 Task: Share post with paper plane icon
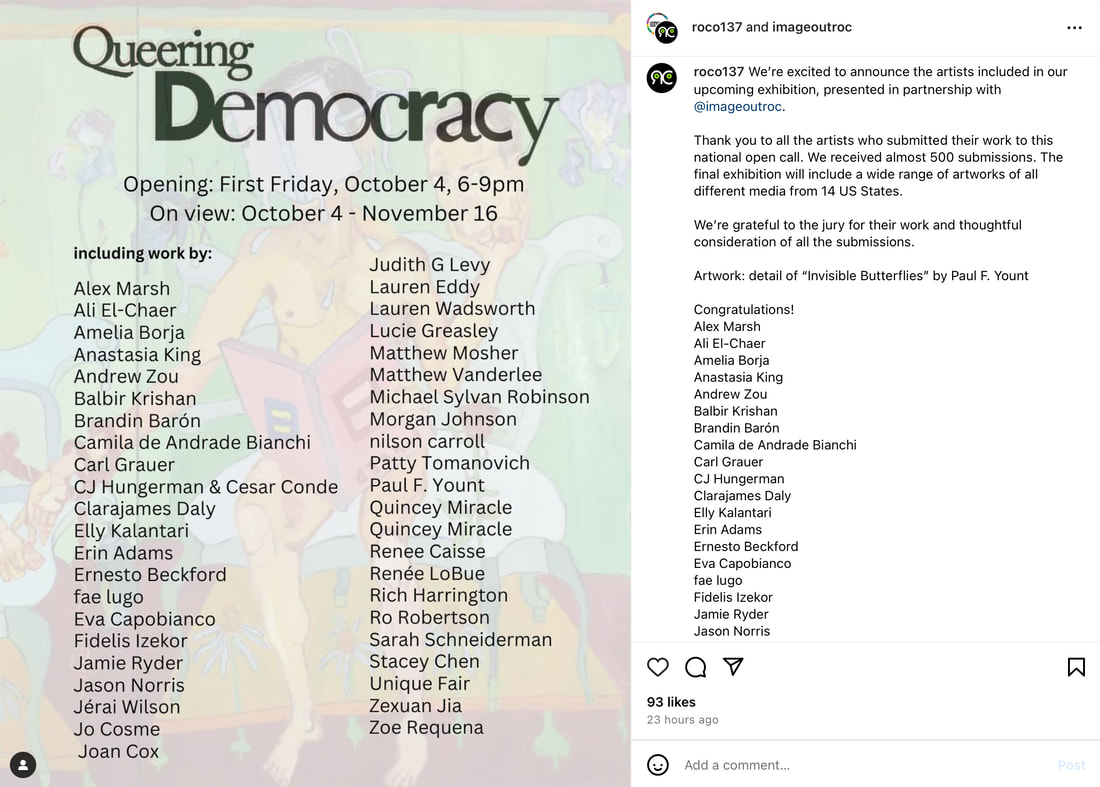pyautogui.click(x=733, y=666)
